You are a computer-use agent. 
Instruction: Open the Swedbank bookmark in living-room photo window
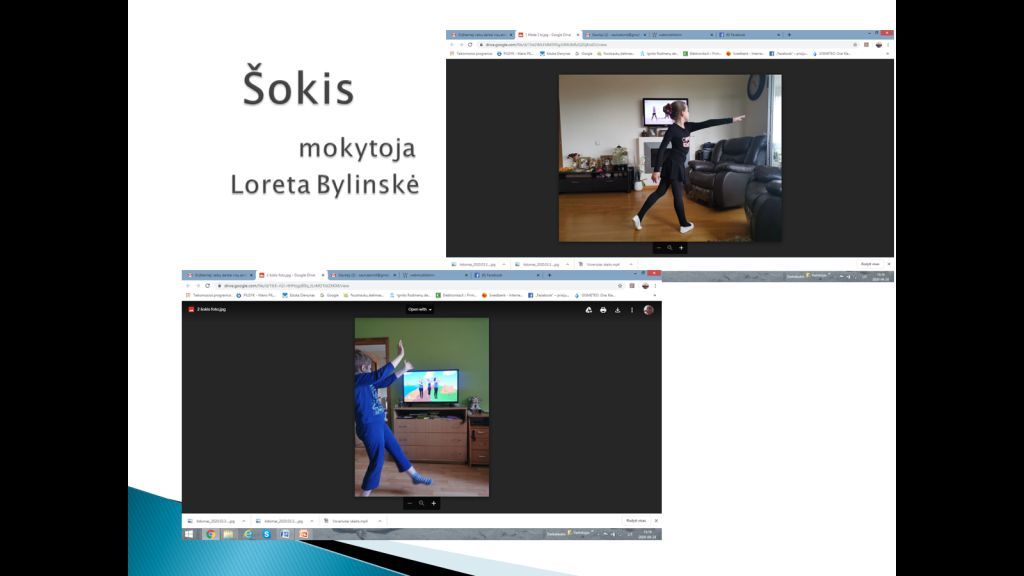point(744,54)
